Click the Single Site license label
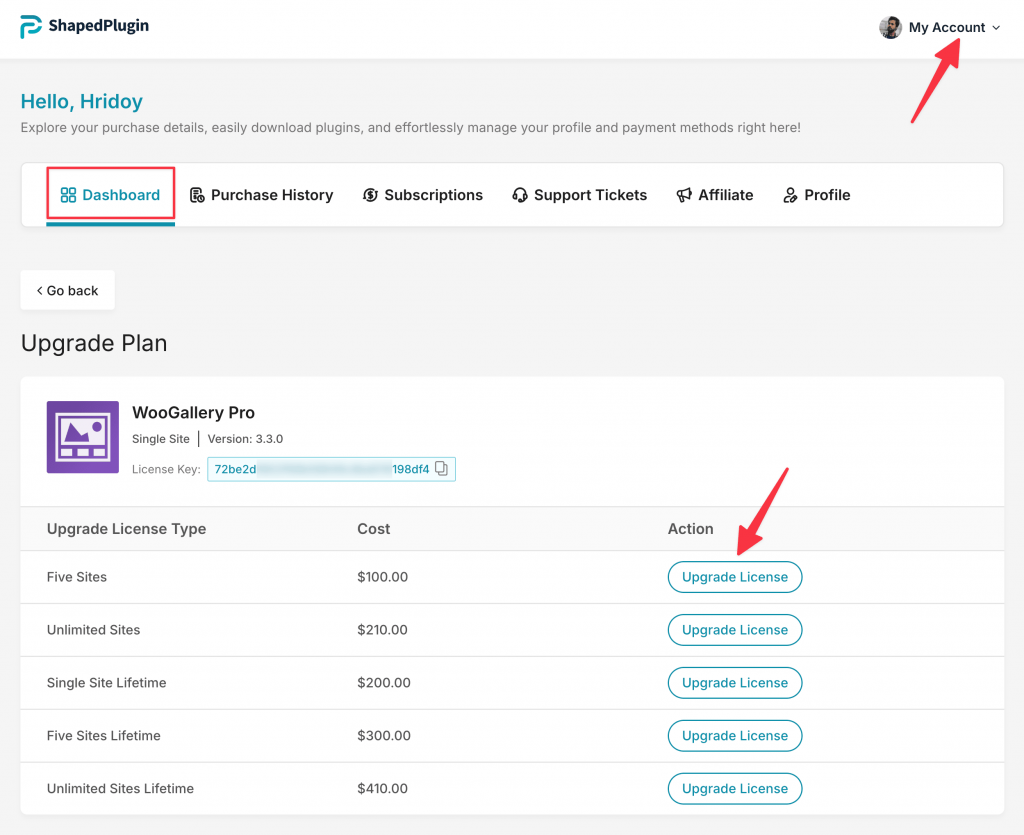Image resolution: width=1024 pixels, height=835 pixels. click(161, 439)
